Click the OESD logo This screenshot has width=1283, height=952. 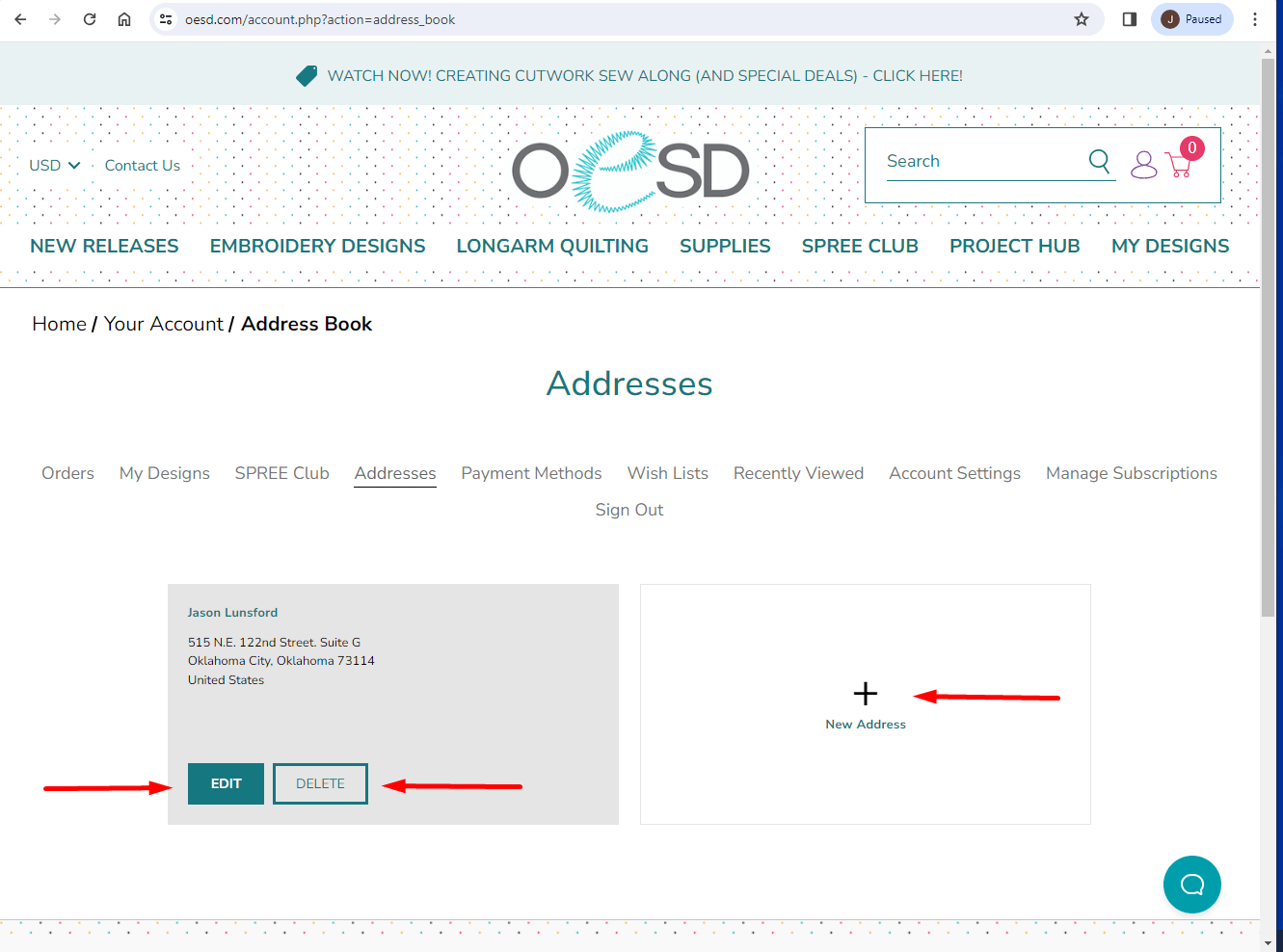(x=630, y=172)
